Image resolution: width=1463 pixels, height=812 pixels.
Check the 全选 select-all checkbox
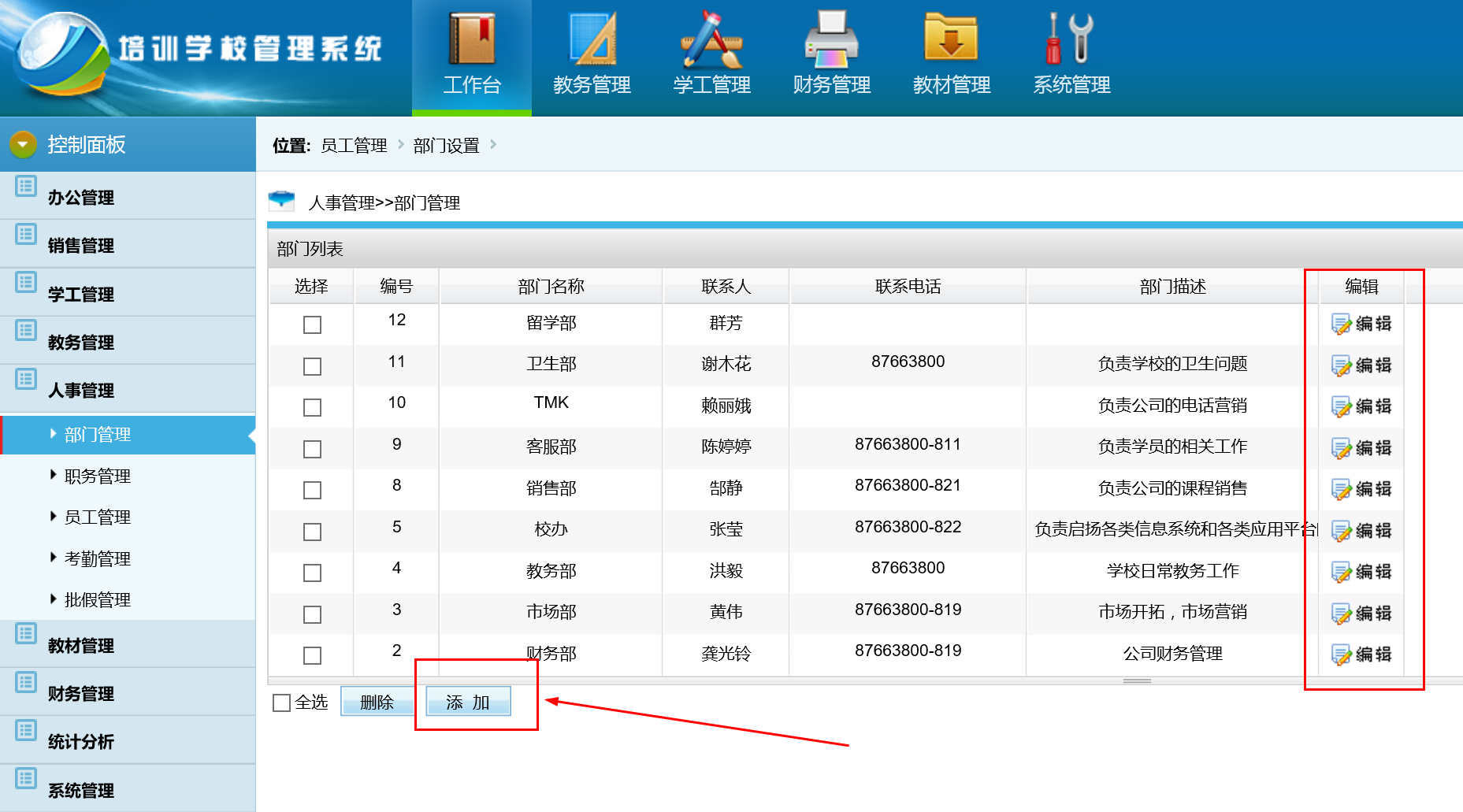pos(281,703)
